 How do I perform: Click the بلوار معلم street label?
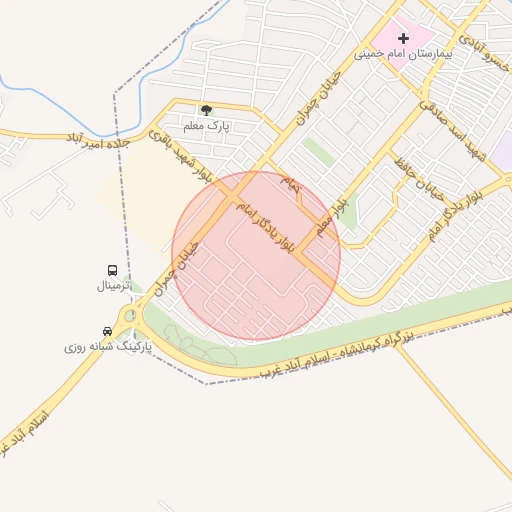(332, 218)
